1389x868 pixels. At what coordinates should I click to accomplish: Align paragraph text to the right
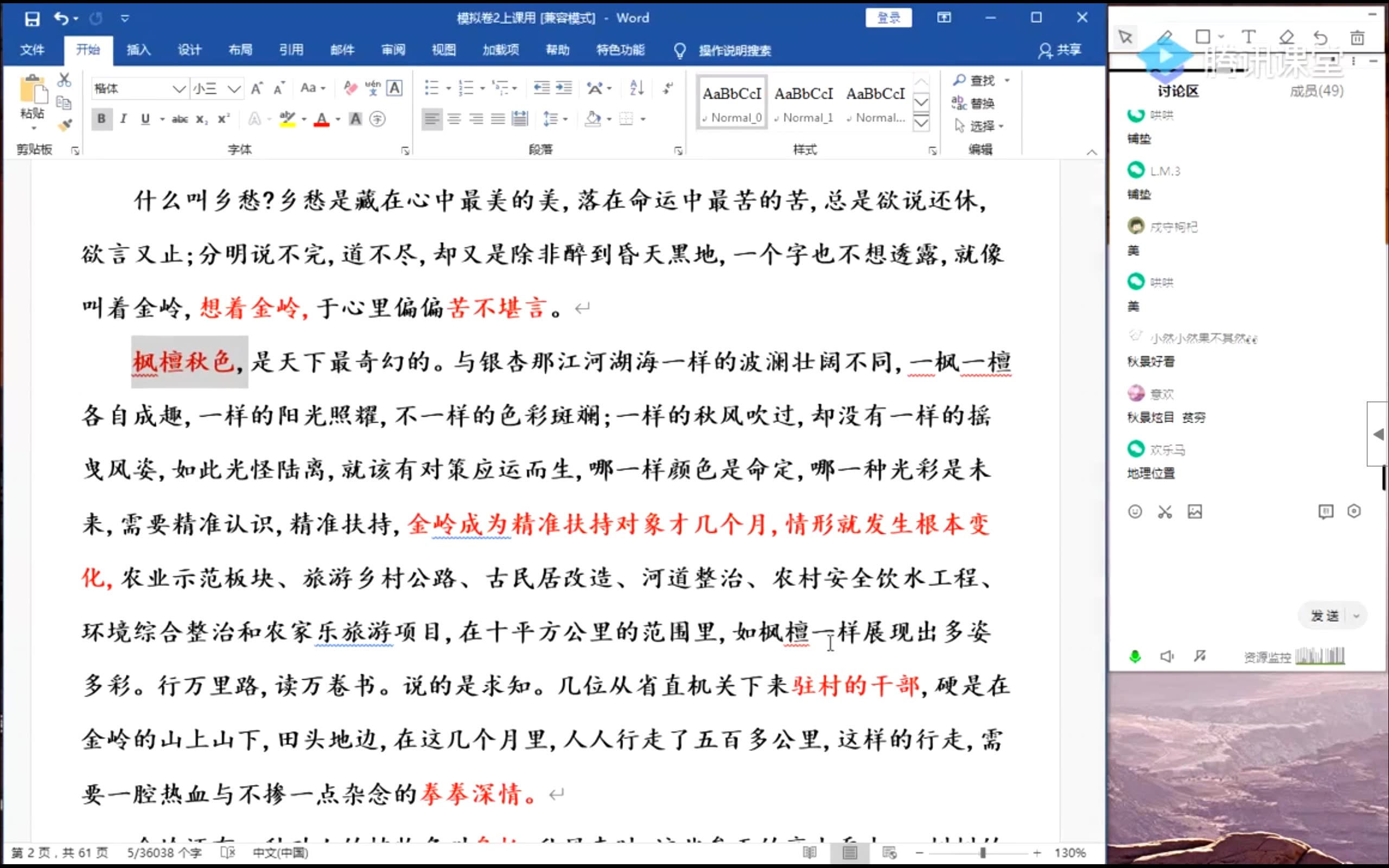[x=476, y=119]
